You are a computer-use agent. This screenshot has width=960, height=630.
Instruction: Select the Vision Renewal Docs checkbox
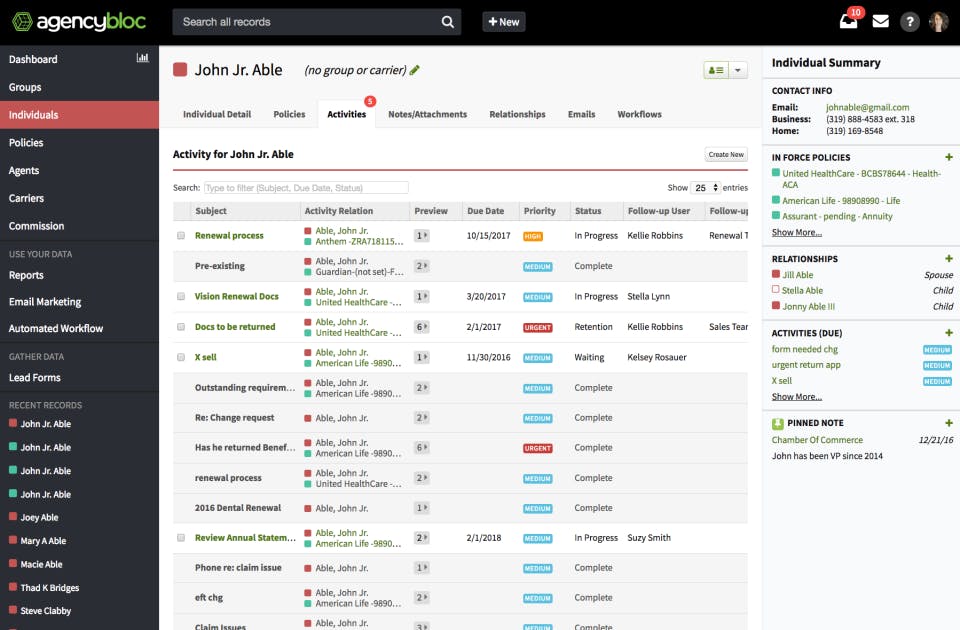(181, 296)
